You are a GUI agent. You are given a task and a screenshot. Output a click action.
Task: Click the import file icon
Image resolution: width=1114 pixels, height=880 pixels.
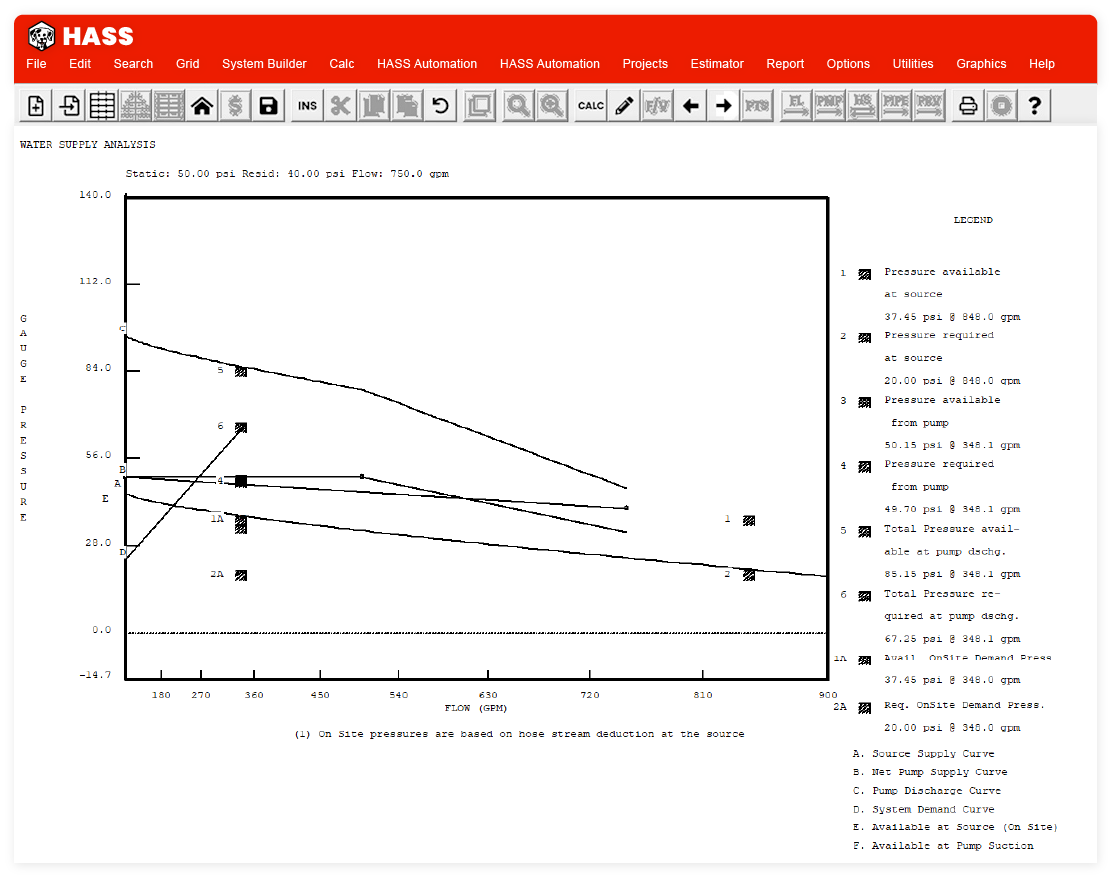point(69,106)
